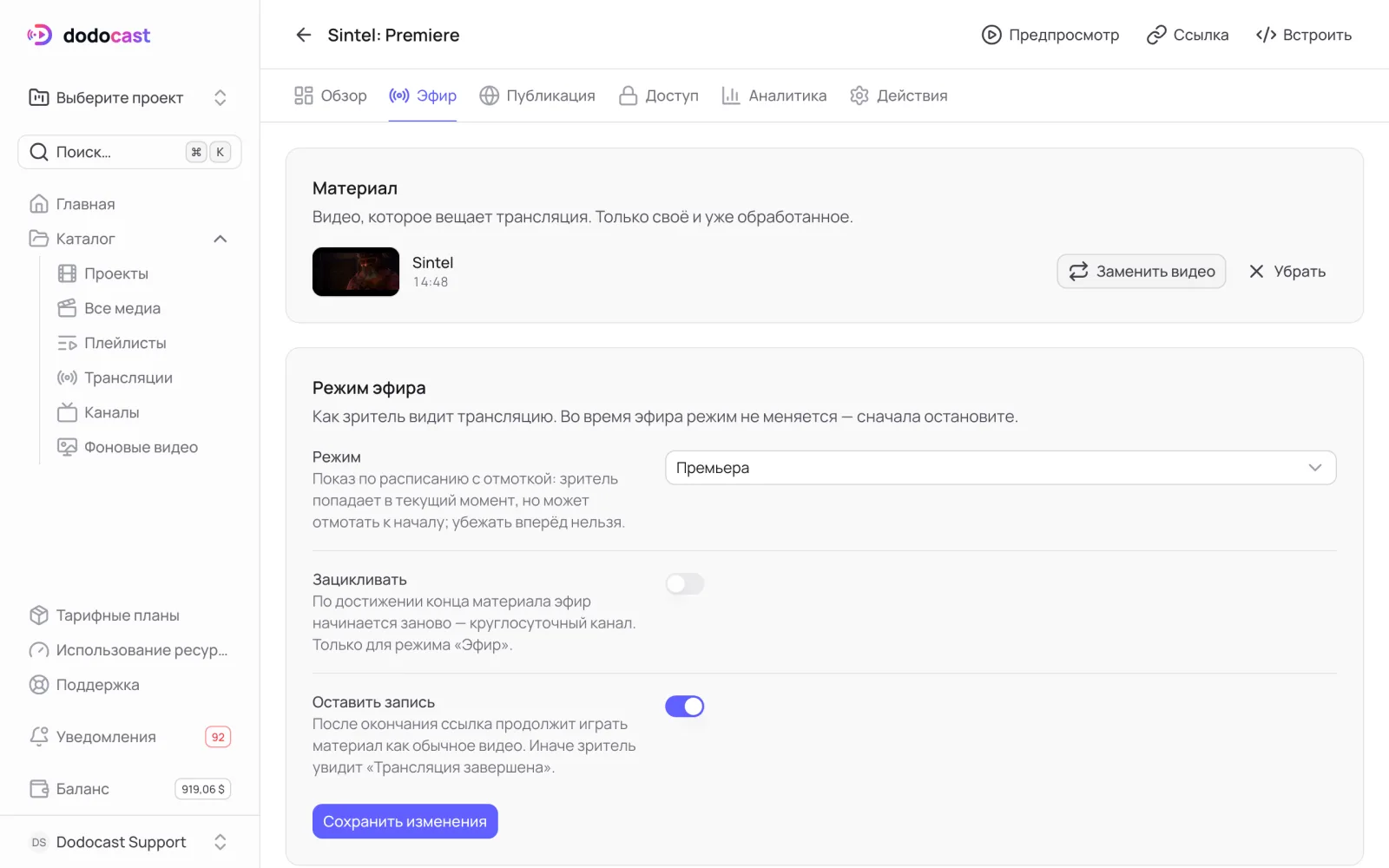Open the Встроить embed option
This screenshot has width=1389, height=868.
(x=1304, y=35)
